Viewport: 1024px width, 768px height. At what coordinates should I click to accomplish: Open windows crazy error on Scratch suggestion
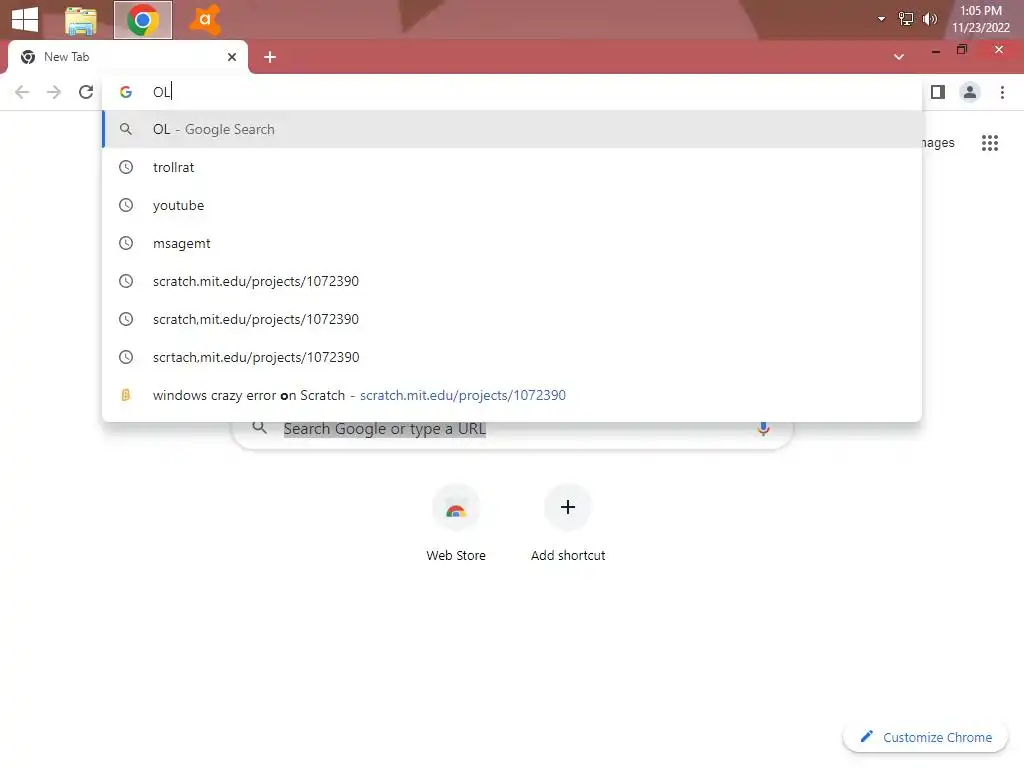tap(512, 394)
